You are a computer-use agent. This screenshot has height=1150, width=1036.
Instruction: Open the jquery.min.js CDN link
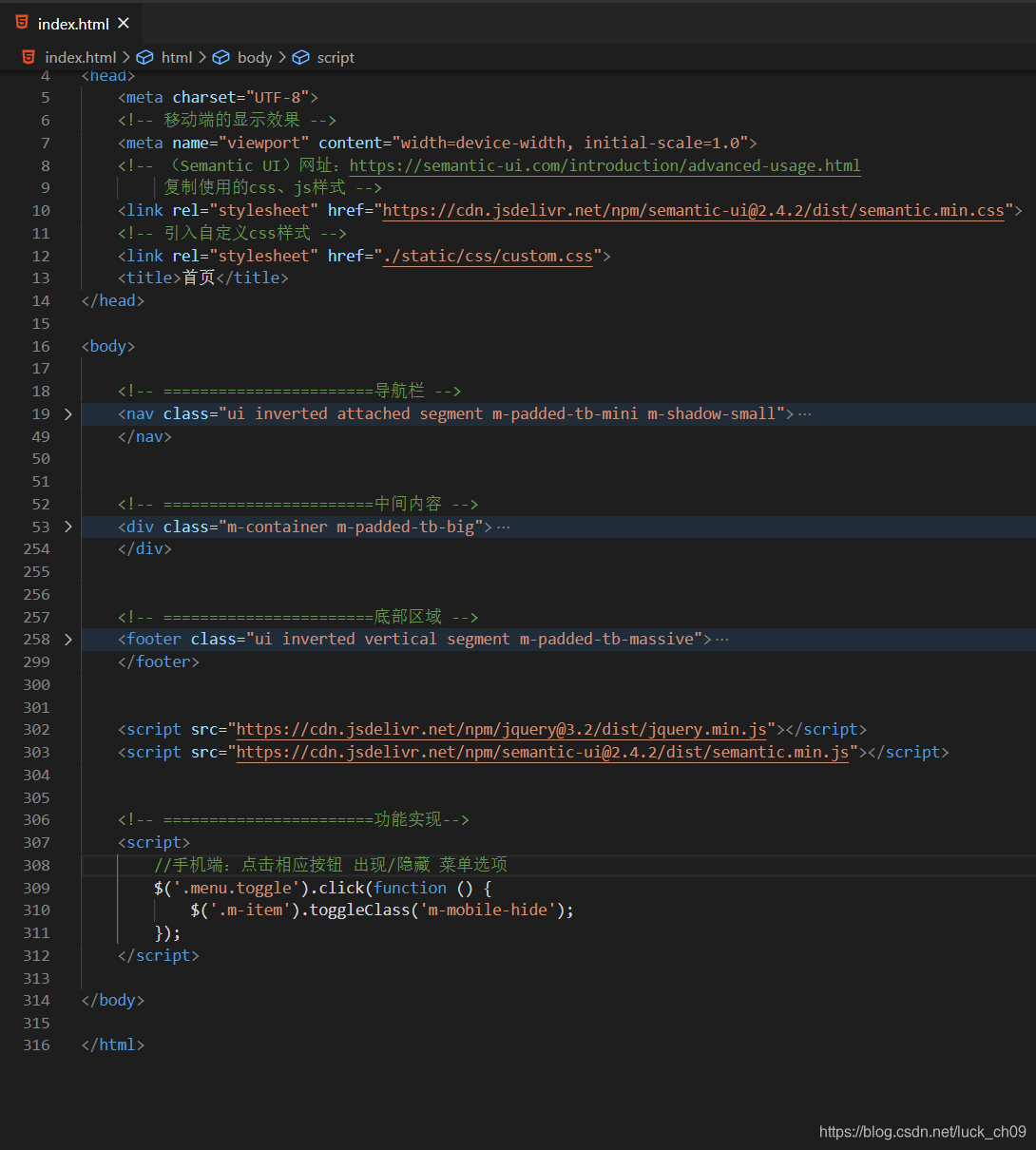501,729
